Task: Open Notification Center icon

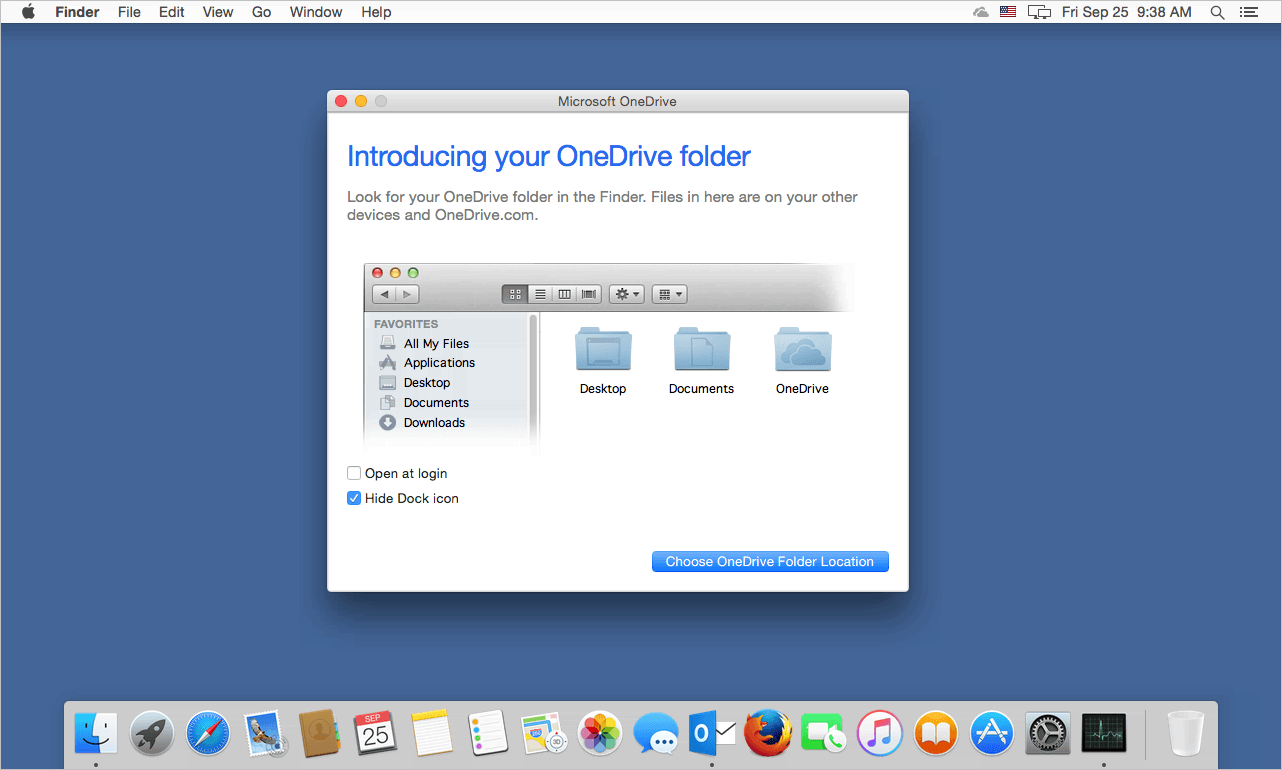Action: point(1248,12)
